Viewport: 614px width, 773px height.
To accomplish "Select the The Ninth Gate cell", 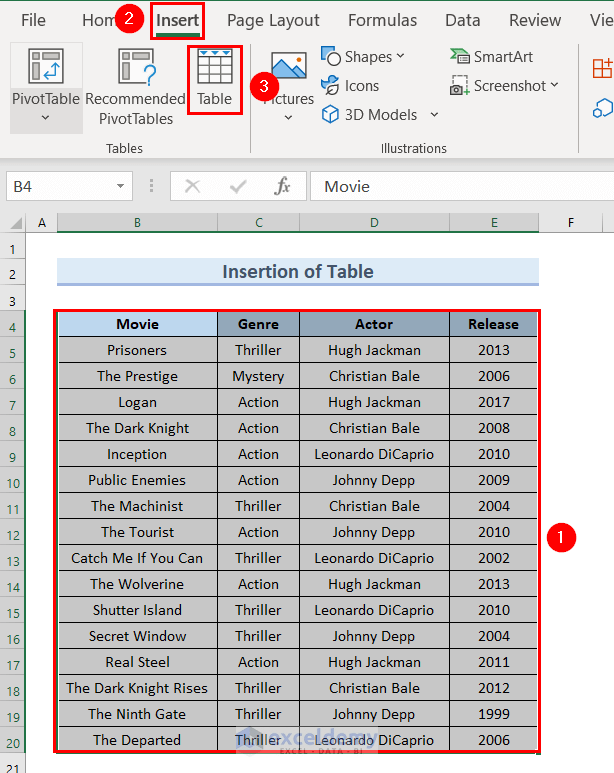I will [x=138, y=714].
